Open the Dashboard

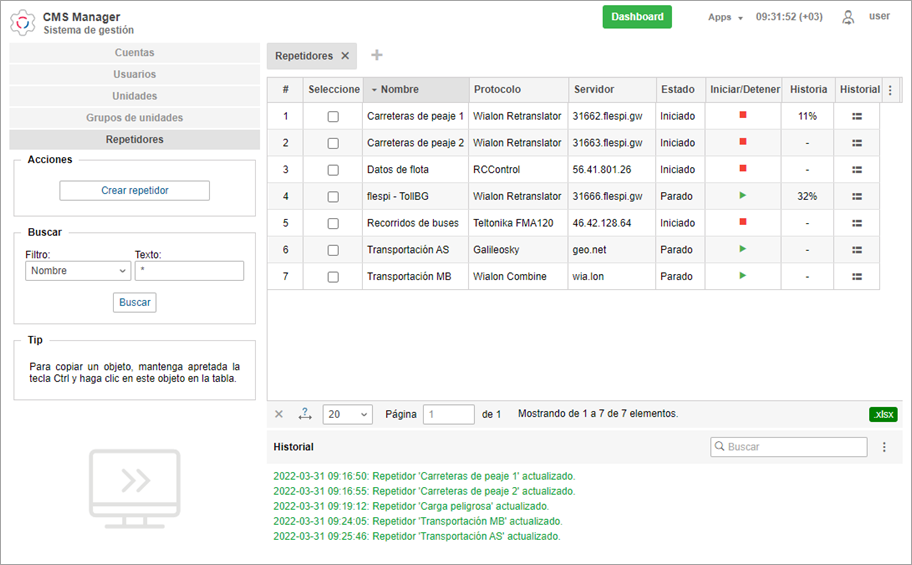(637, 17)
